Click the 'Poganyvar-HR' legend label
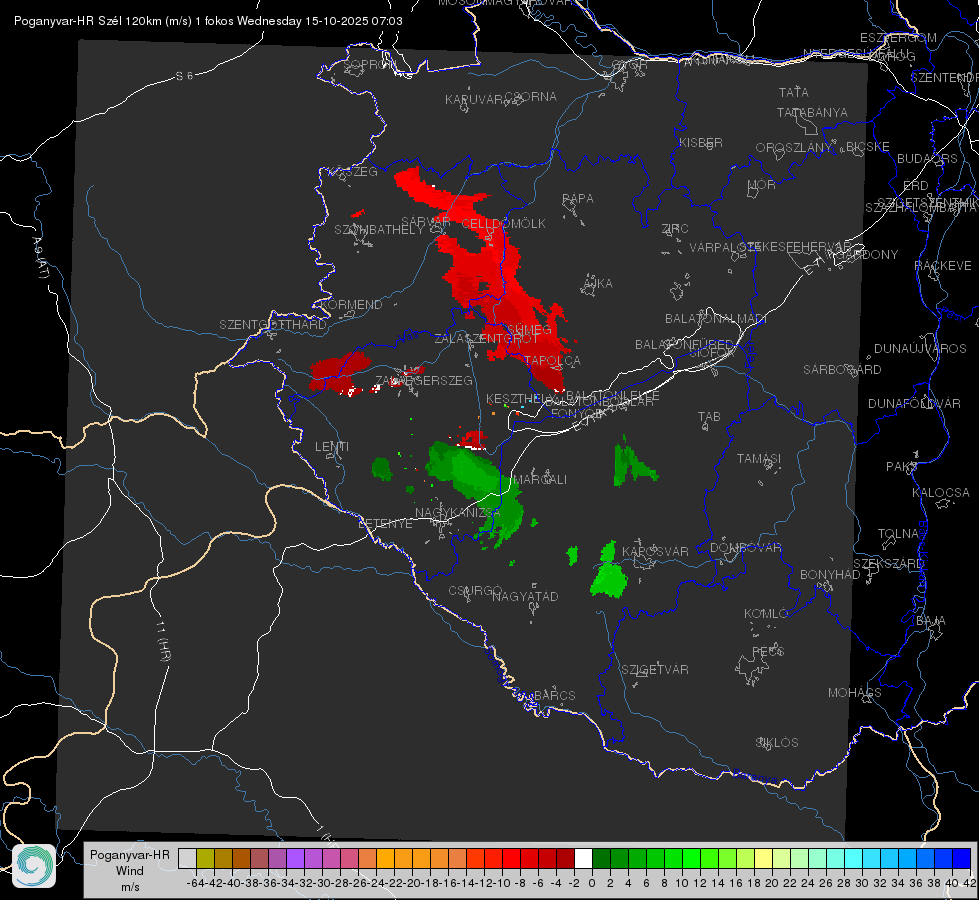 point(130,855)
